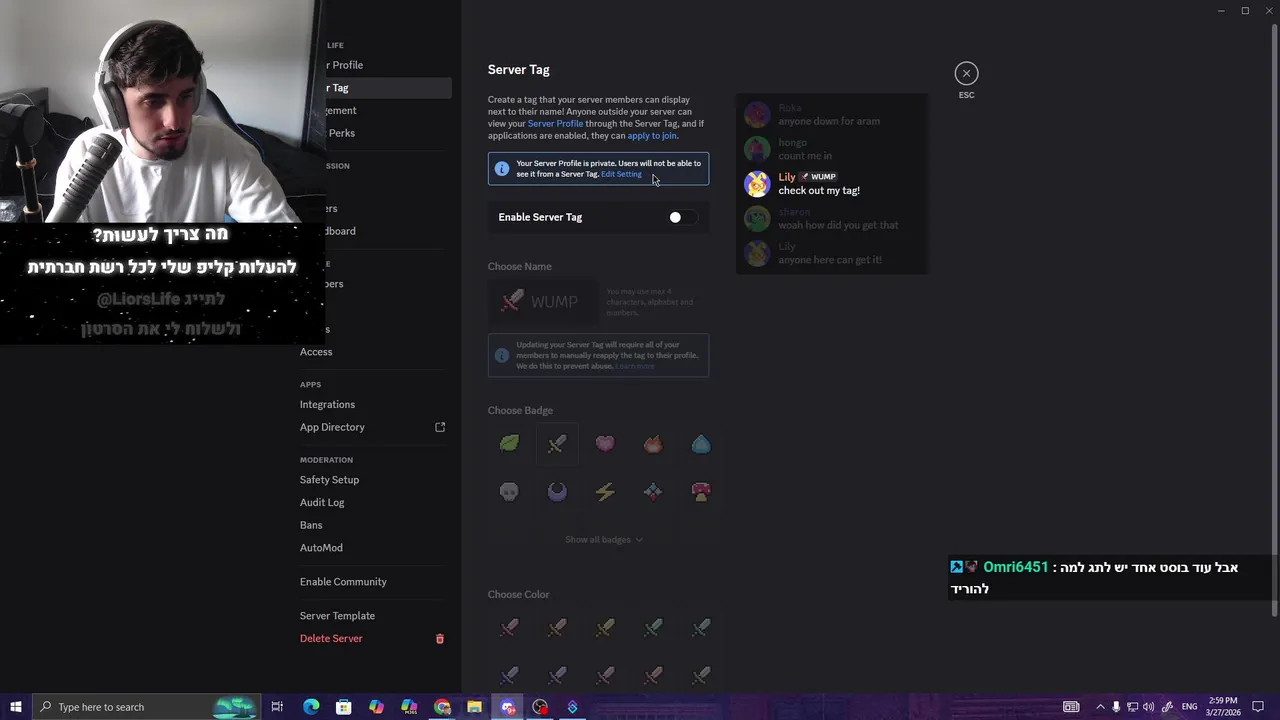The height and width of the screenshot is (720, 1280).
Task: Click the 'anyone down for aram' message
Action: point(829,122)
